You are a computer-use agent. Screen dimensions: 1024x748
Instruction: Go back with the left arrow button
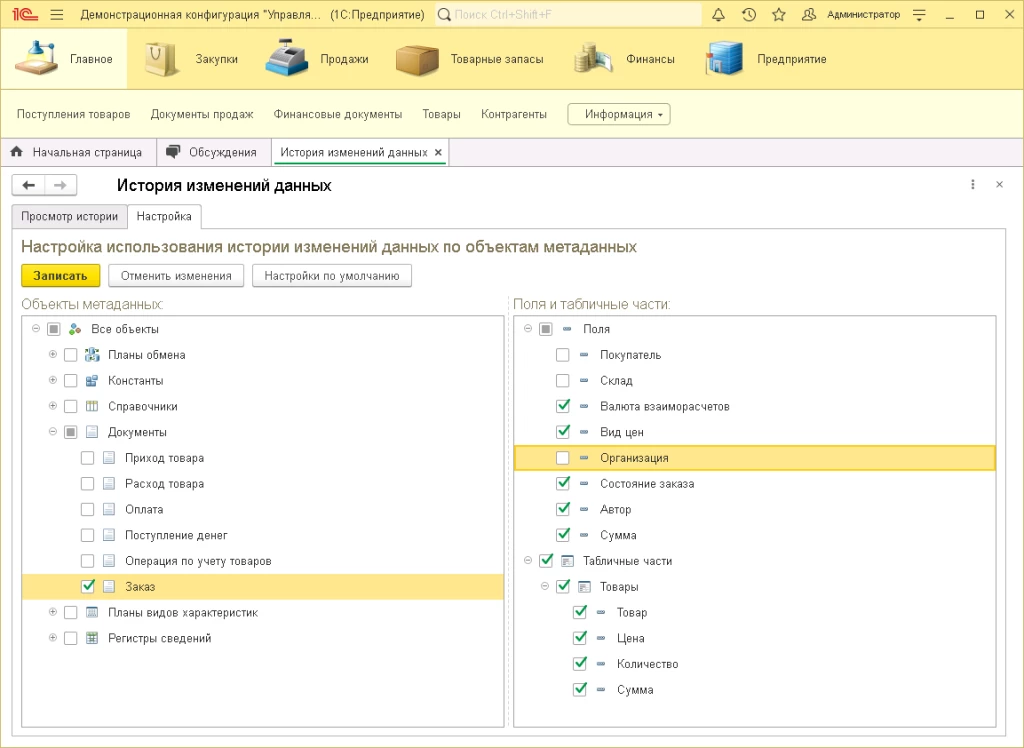pos(28,186)
